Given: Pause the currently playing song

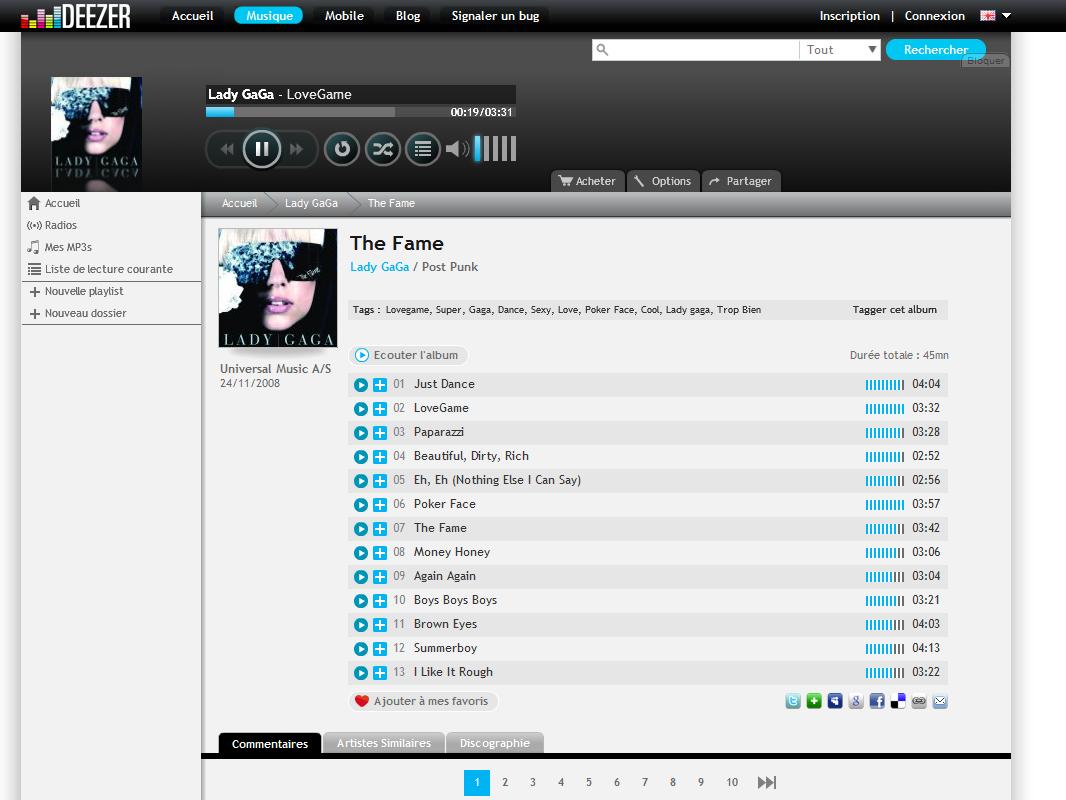Looking at the screenshot, I should point(261,149).
